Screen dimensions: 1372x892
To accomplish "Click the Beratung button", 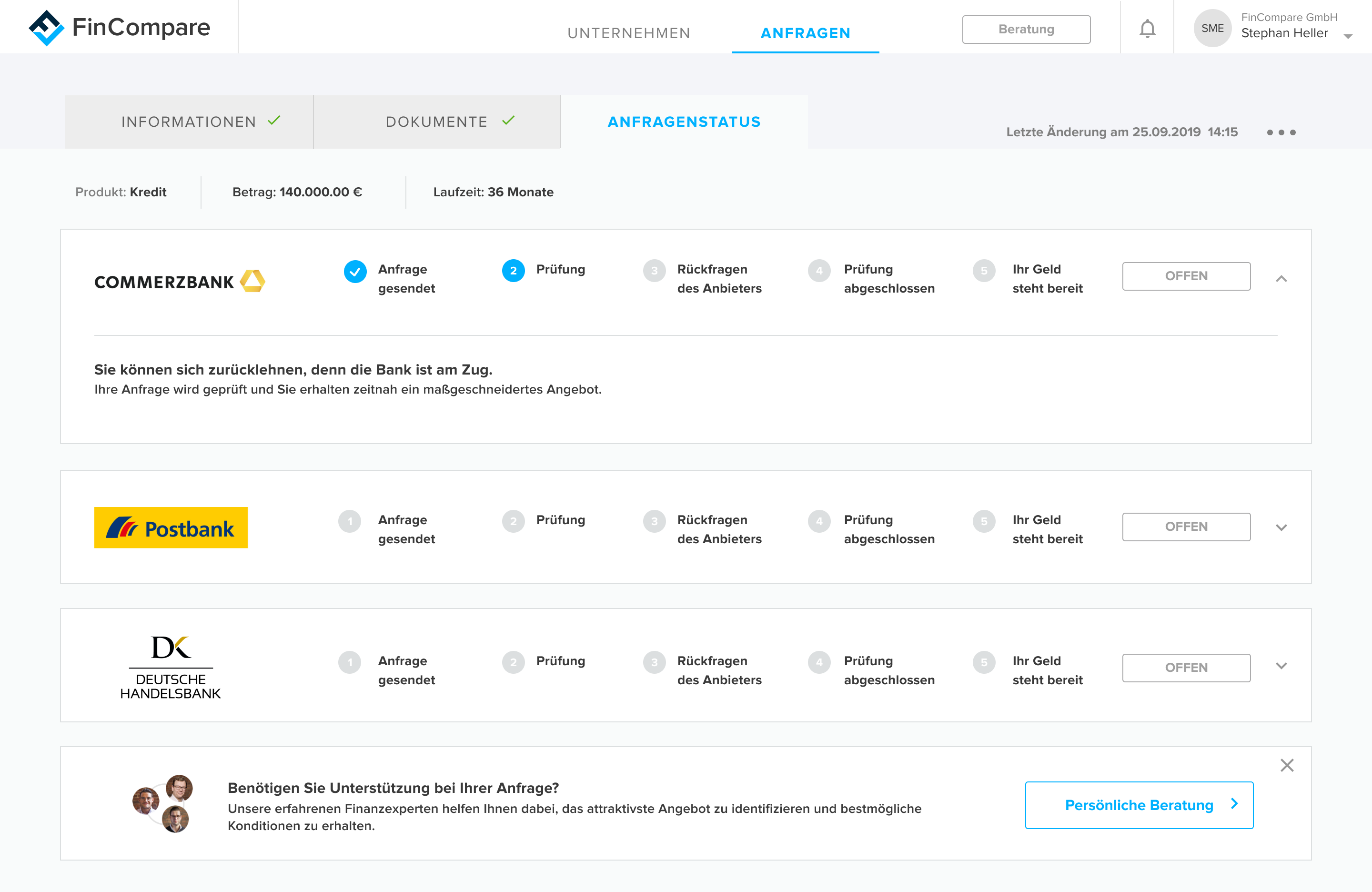I will click(x=1026, y=29).
